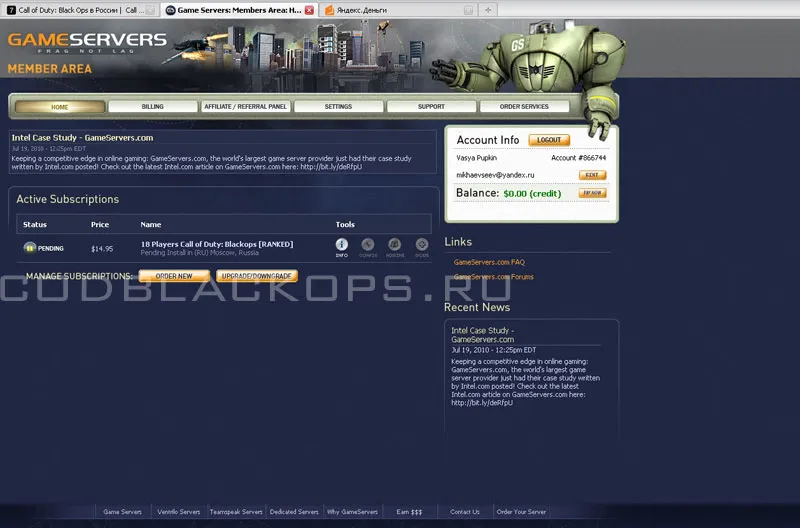
Task: Close the Яндекс.Деньги browser tab
Action: tap(468, 10)
